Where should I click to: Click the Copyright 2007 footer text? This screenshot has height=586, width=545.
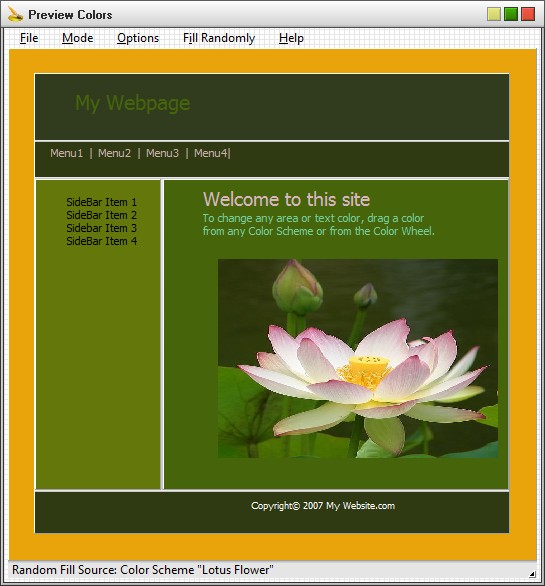click(x=323, y=506)
